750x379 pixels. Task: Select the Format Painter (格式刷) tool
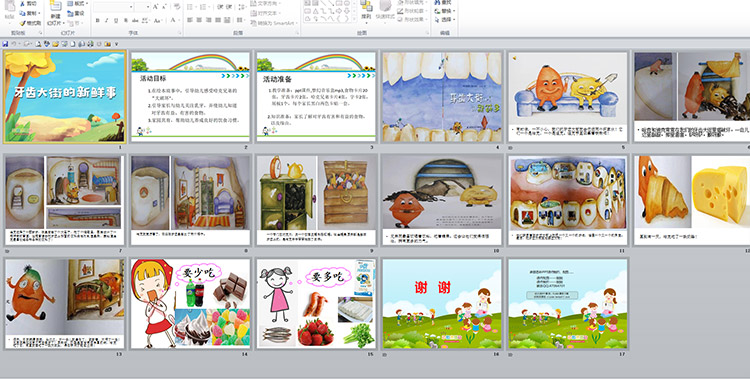pos(30,23)
